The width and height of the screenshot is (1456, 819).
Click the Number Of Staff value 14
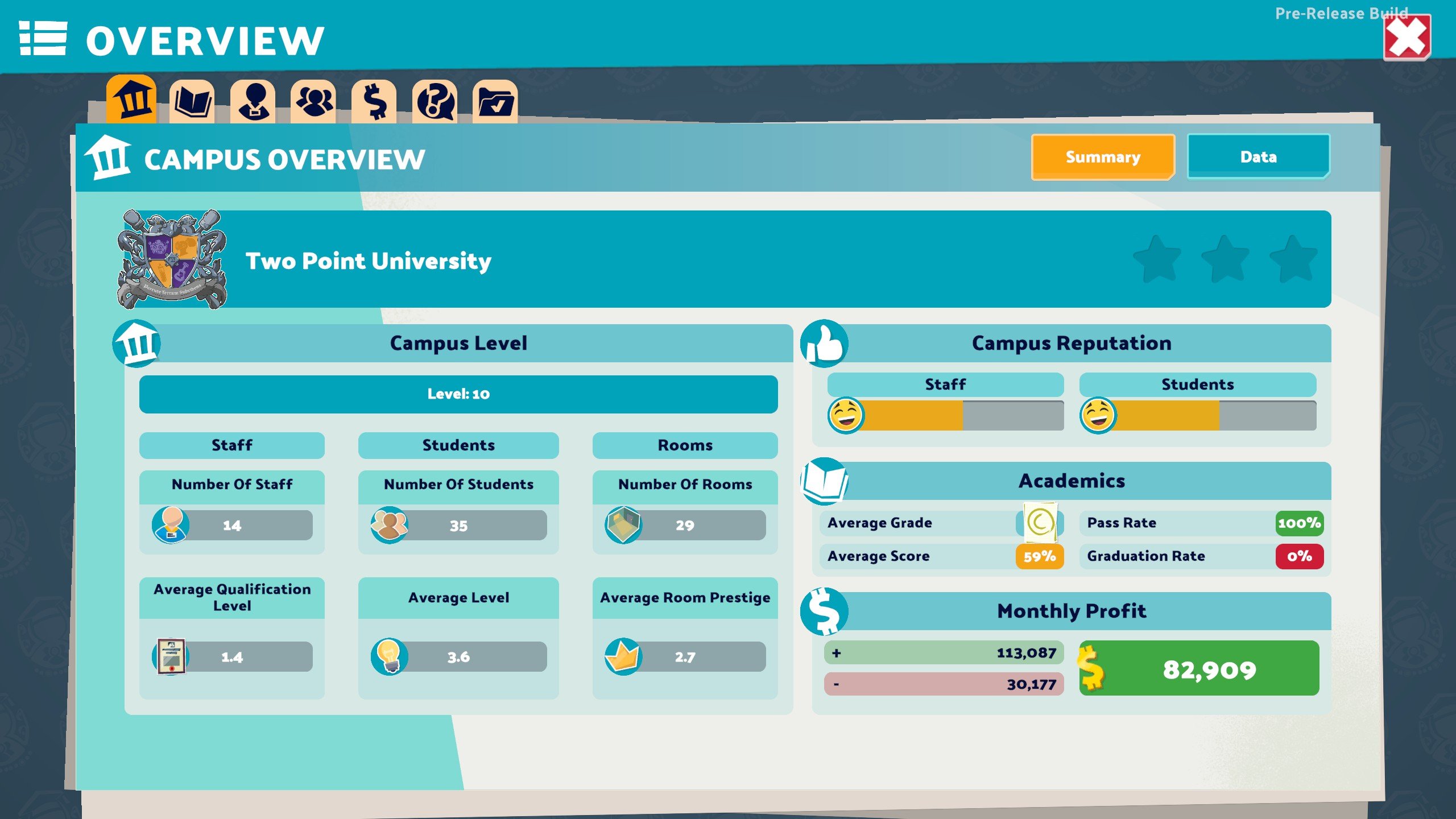coord(232,526)
